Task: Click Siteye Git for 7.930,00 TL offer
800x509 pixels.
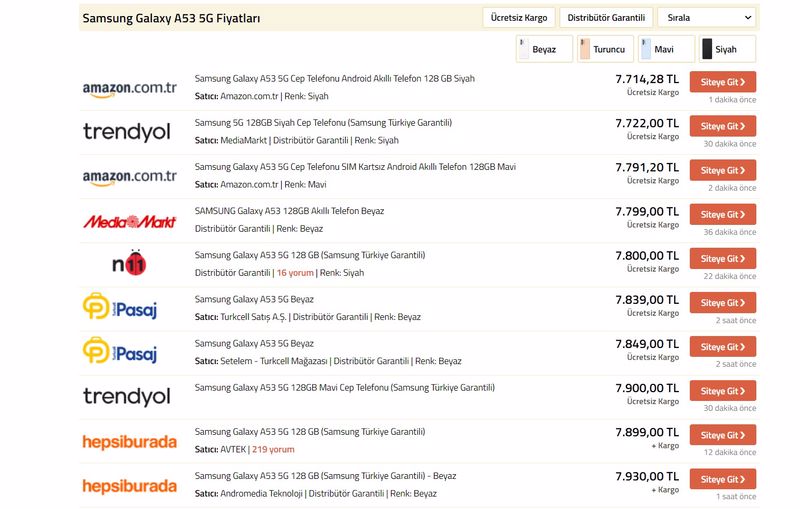Action: pyautogui.click(x=723, y=479)
